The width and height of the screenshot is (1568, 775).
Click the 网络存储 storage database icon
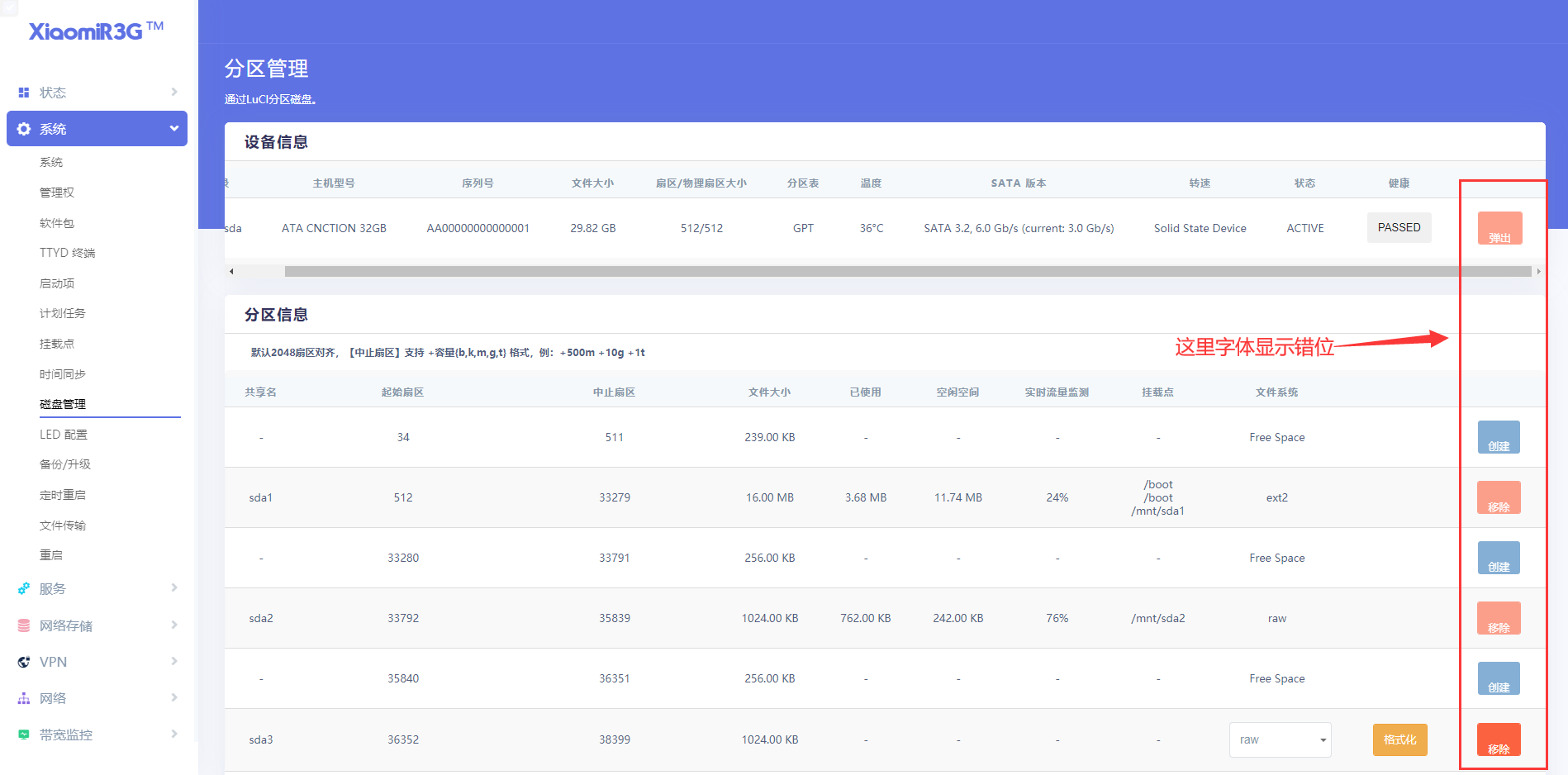pyautogui.click(x=22, y=625)
